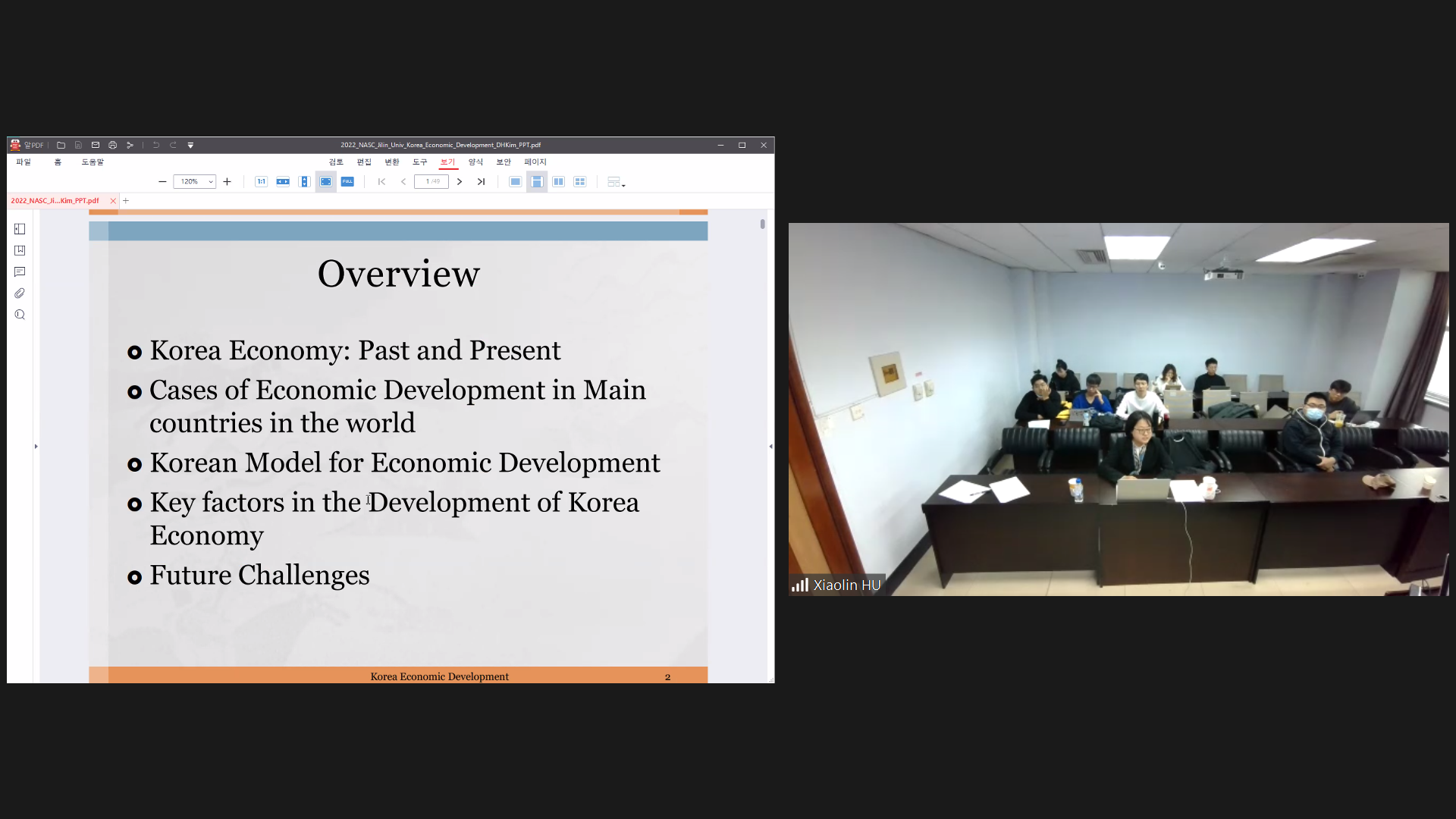Open the search panel in the sidebar
The height and width of the screenshot is (819, 1456).
20,315
